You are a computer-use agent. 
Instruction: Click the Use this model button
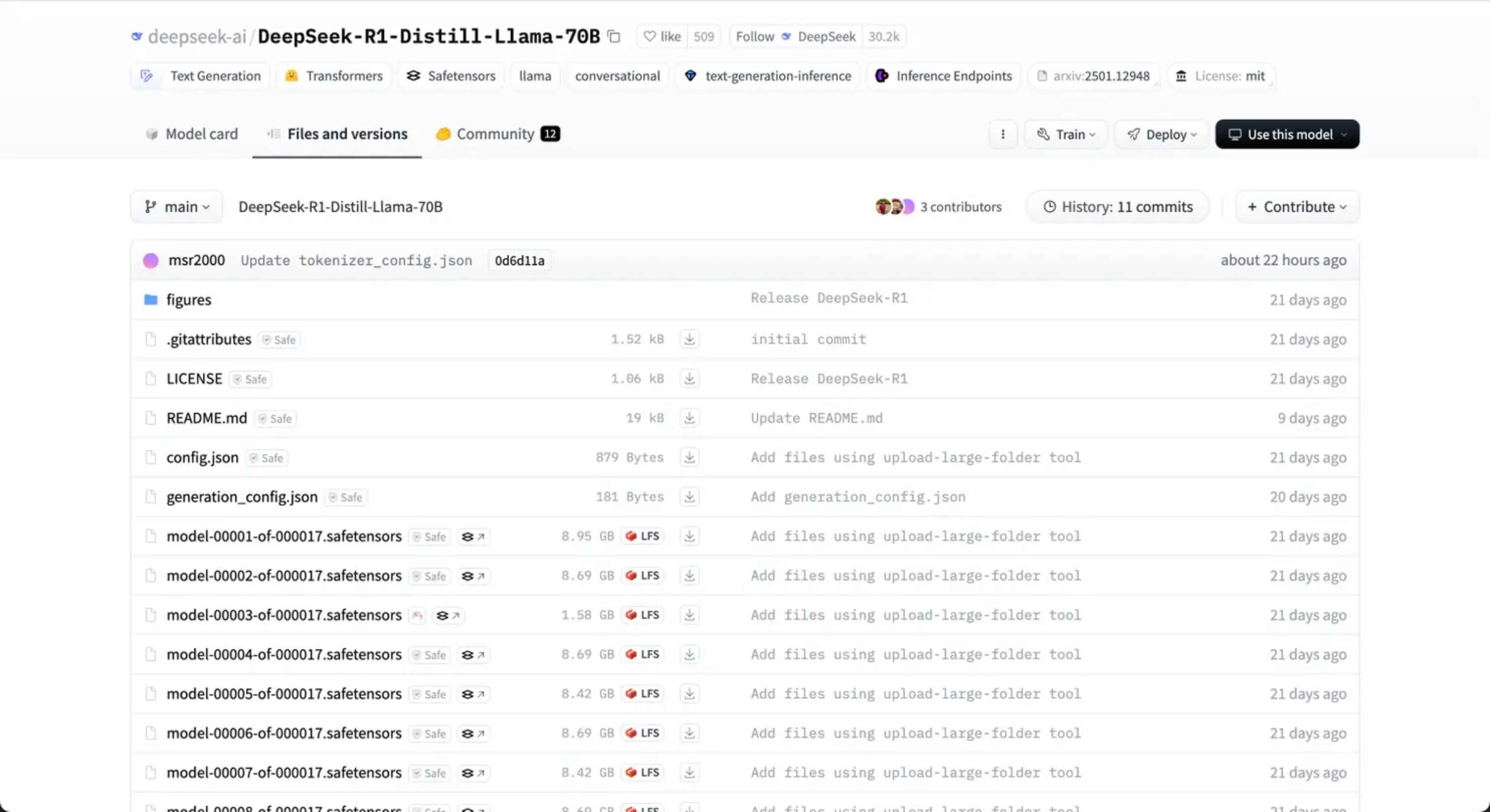click(x=1287, y=134)
